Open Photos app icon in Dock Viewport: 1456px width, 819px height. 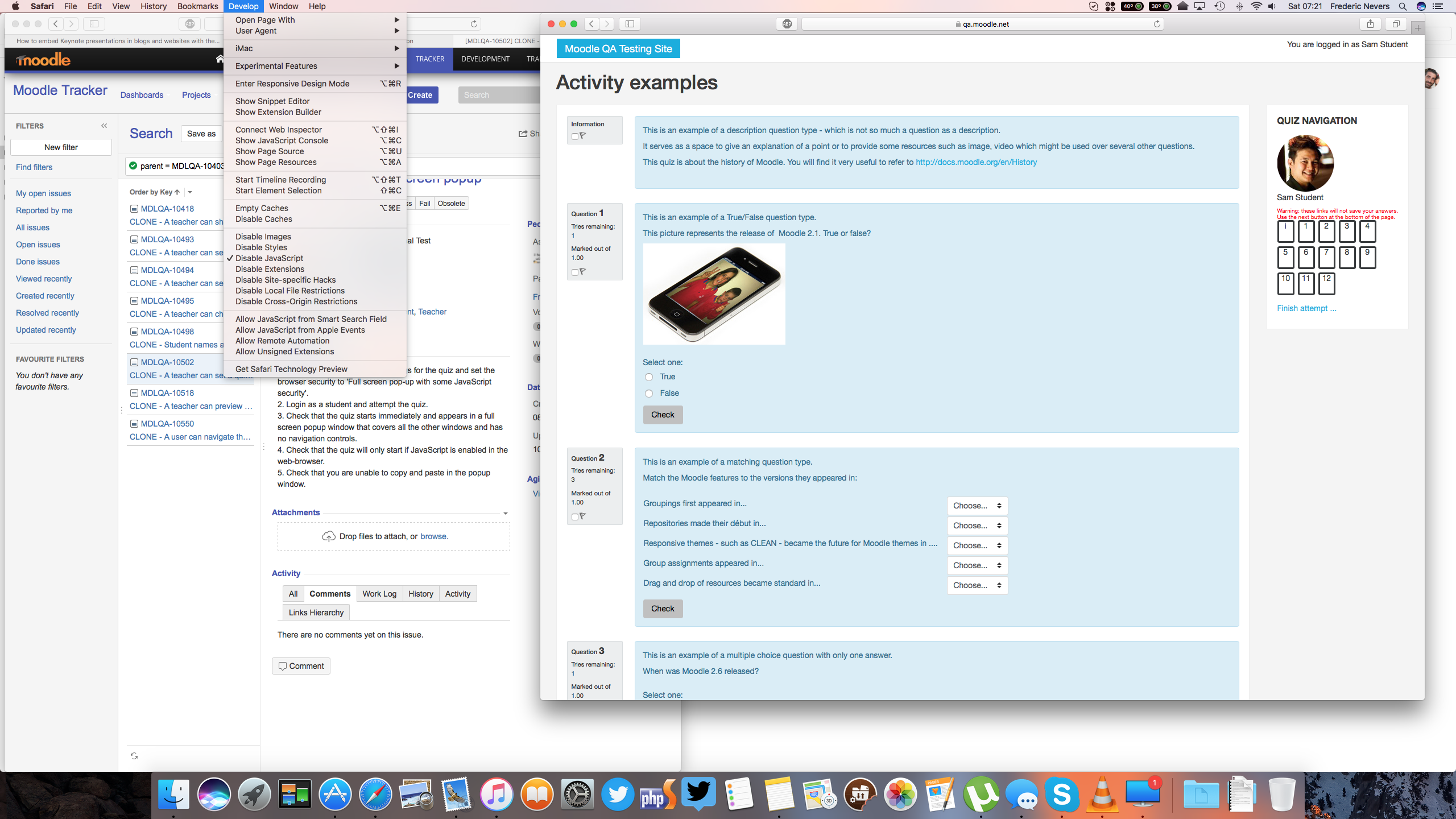pyautogui.click(x=900, y=794)
